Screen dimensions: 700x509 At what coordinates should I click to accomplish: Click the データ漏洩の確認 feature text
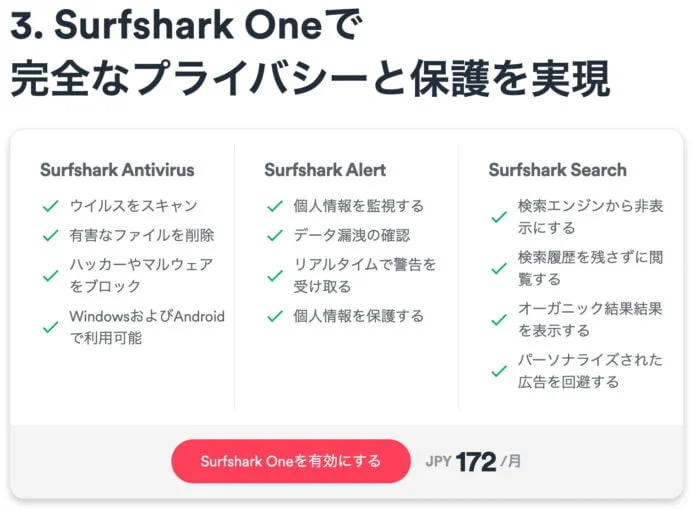tap(351, 236)
